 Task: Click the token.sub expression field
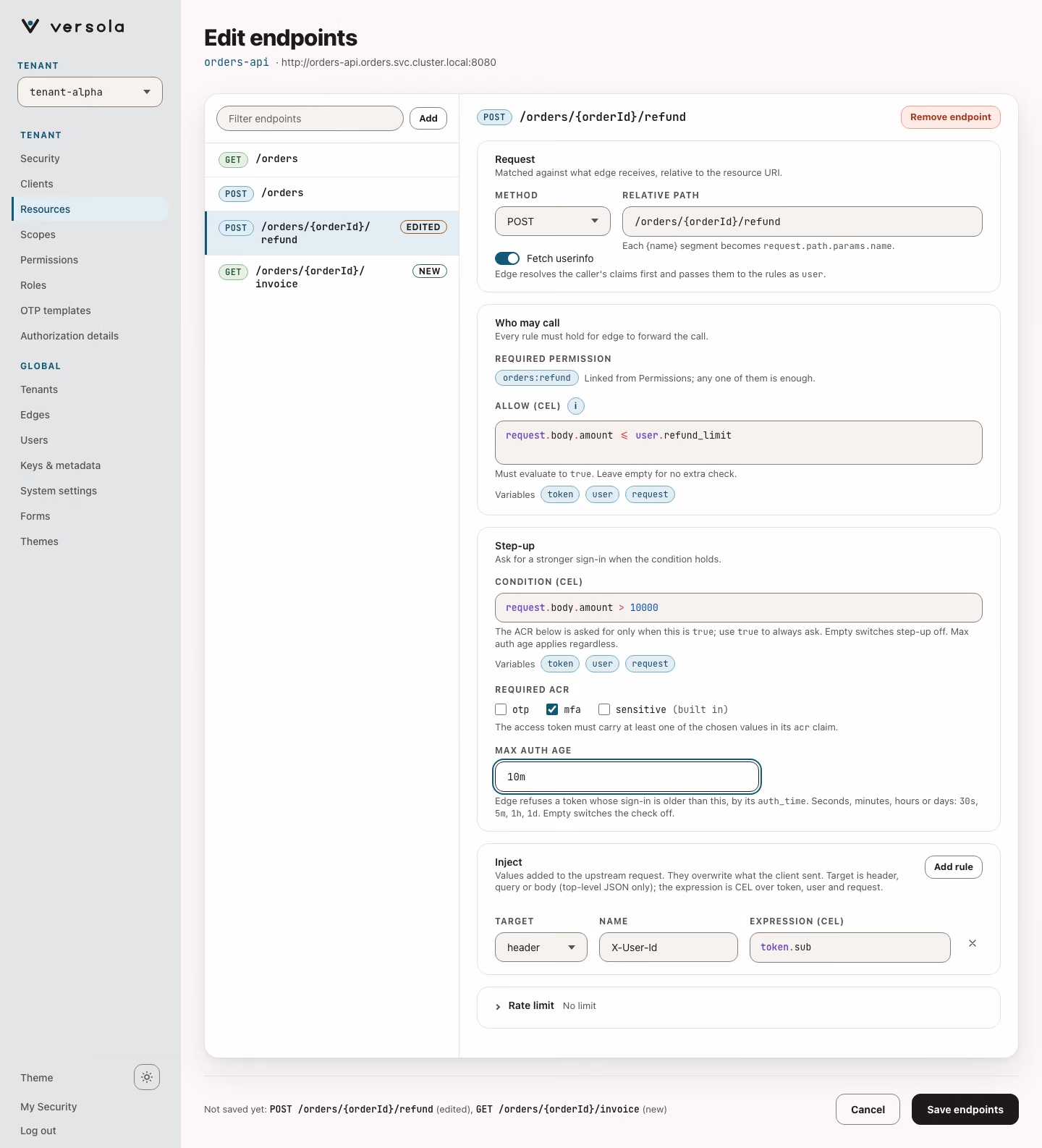click(x=850, y=947)
